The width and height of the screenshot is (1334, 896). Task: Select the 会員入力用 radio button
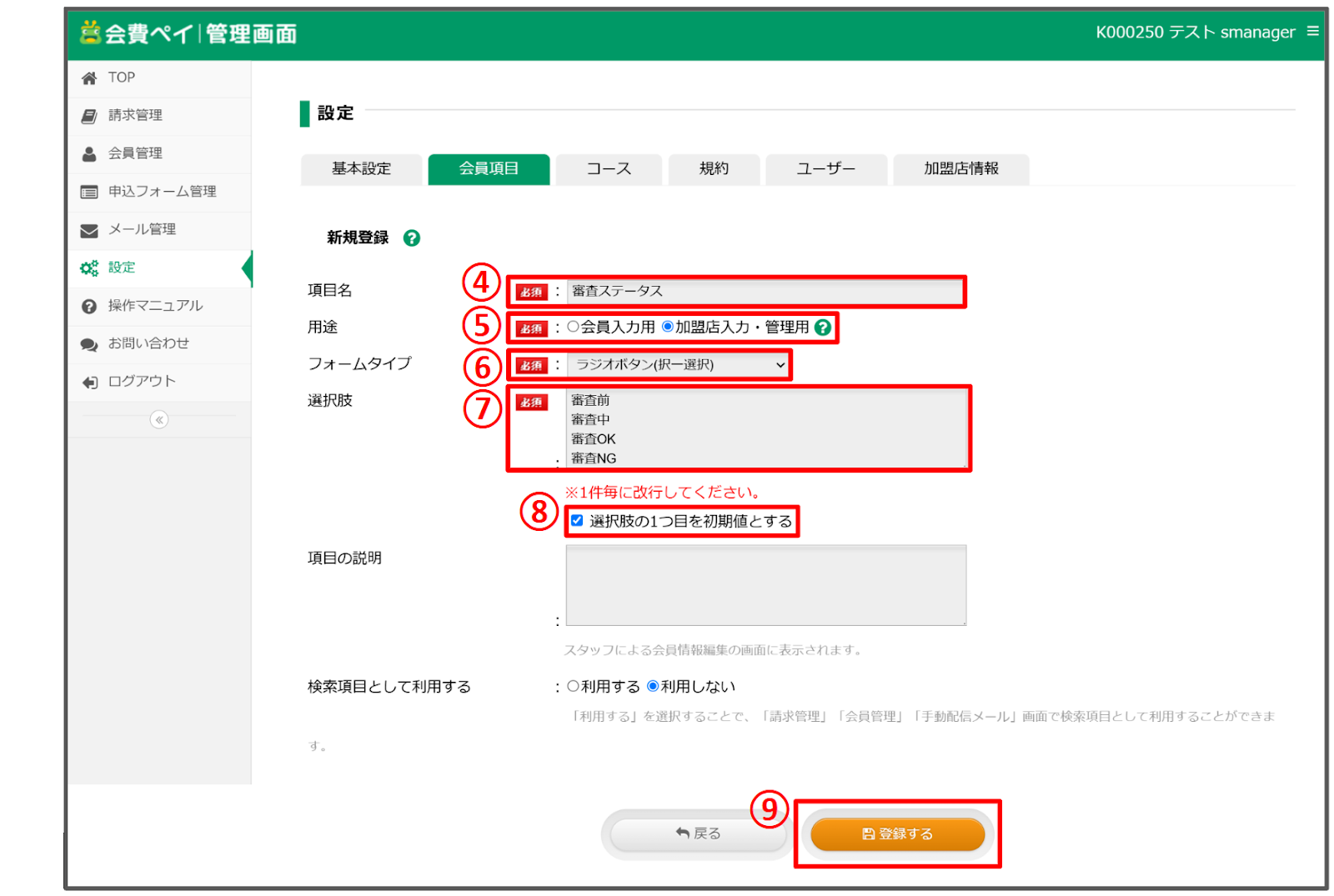pyautogui.click(x=574, y=327)
